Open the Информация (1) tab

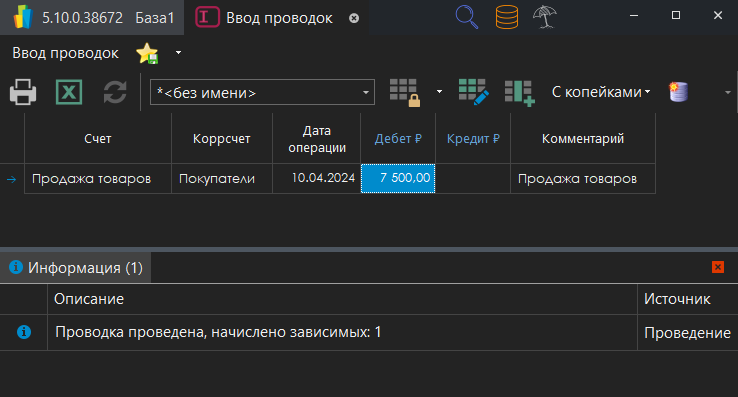pos(75,267)
